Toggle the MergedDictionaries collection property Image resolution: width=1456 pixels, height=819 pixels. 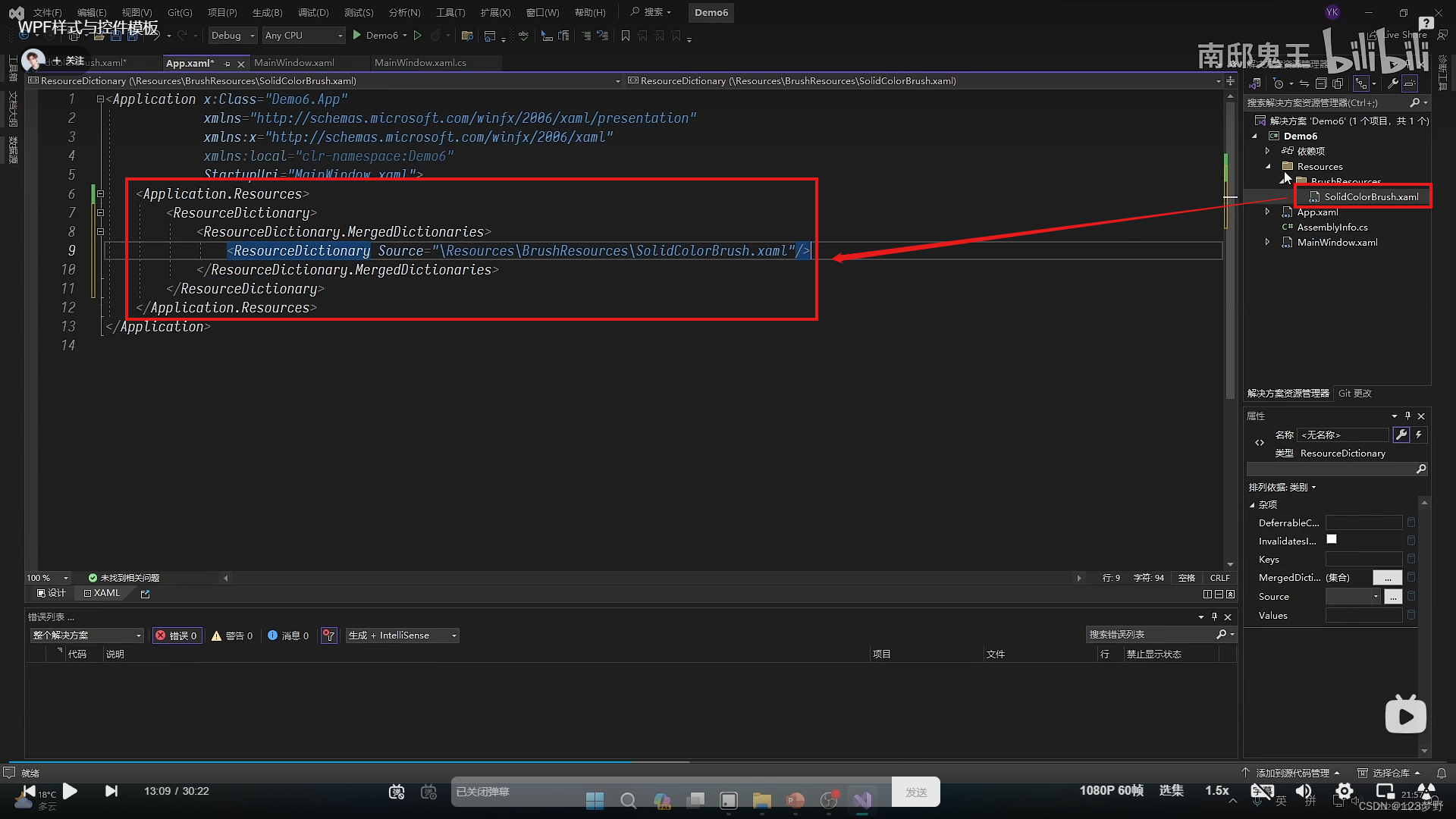click(1388, 577)
